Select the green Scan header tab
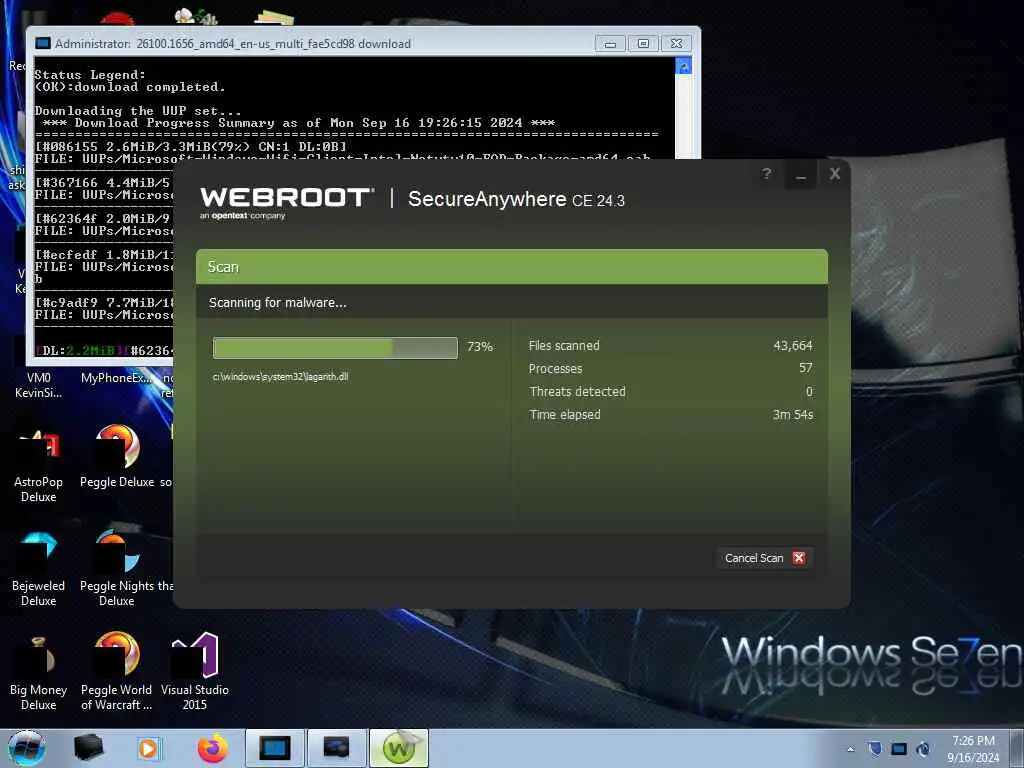This screenshot has width=1024, height=768. tap(512, 266)
